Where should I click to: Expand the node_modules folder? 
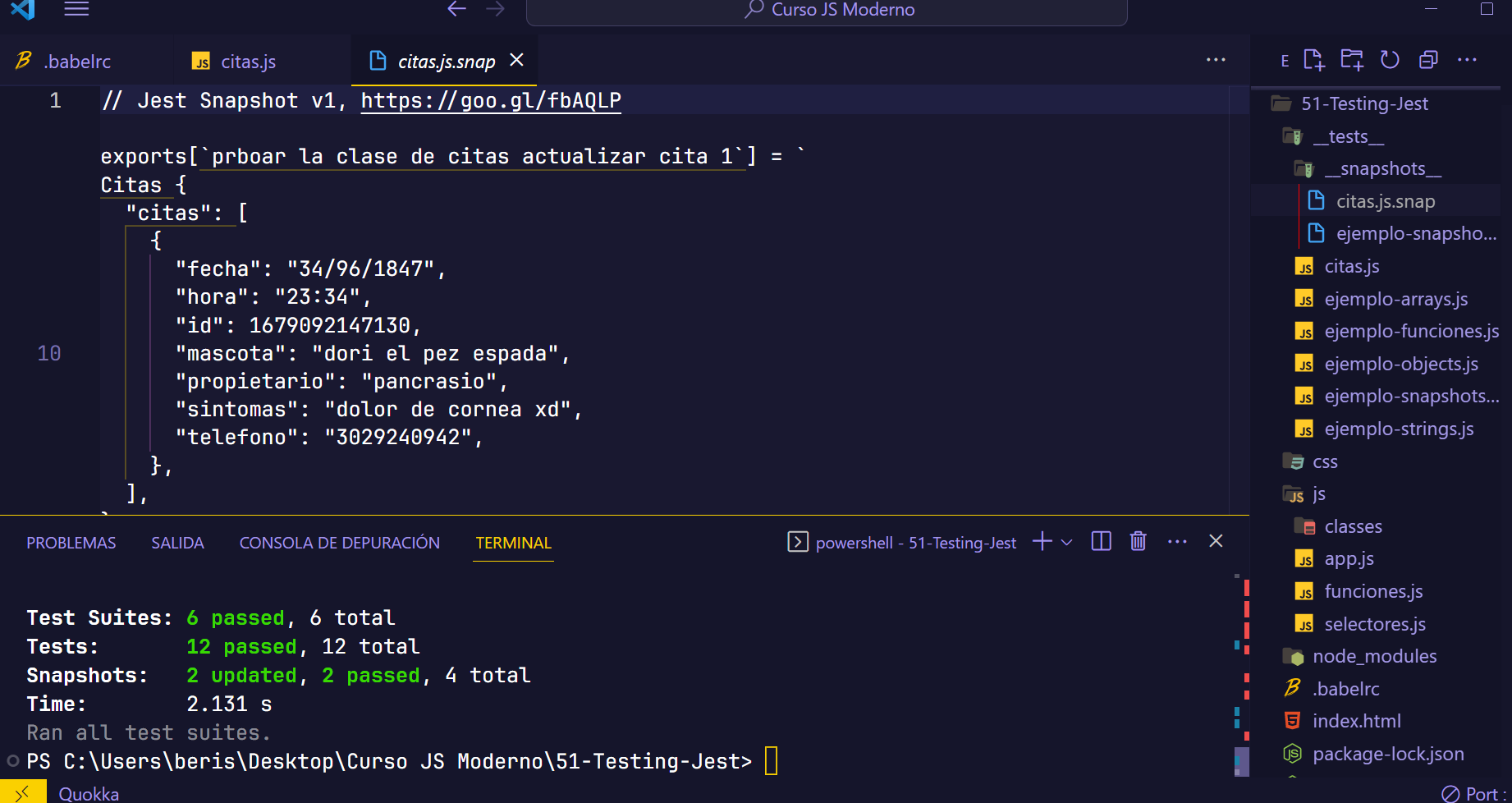[x=1374, y=656]
